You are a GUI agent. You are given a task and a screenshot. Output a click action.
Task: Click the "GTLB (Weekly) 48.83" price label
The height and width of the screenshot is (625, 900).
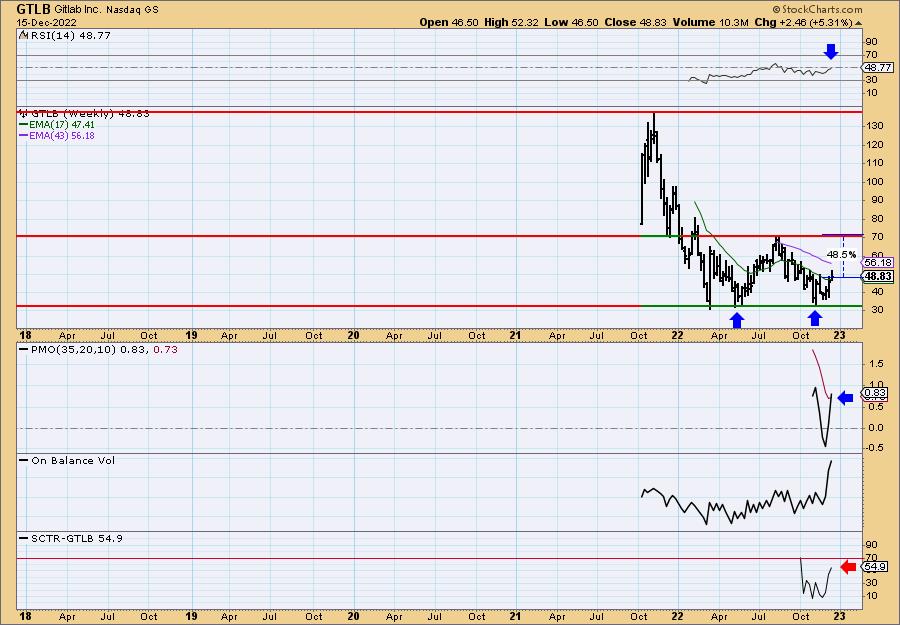[x=90, y=113]
